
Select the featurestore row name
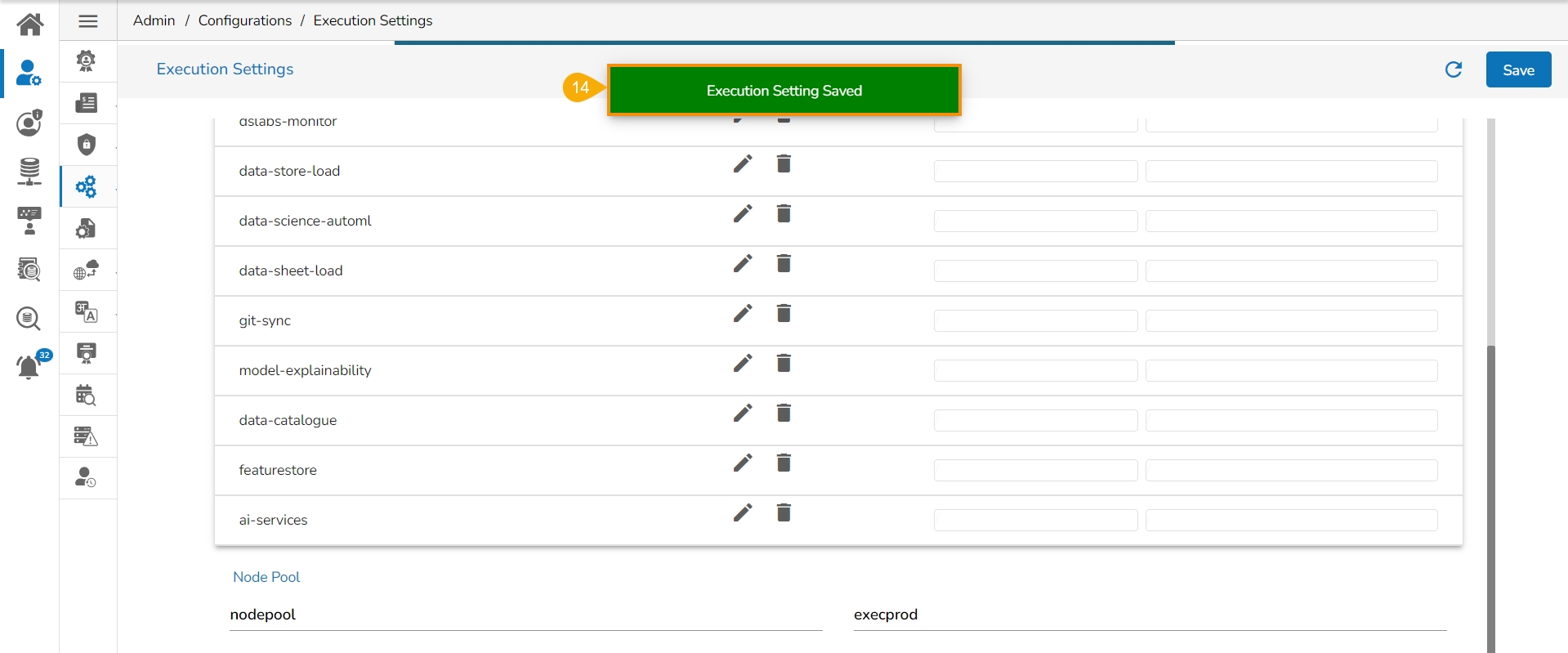(278, 470)
